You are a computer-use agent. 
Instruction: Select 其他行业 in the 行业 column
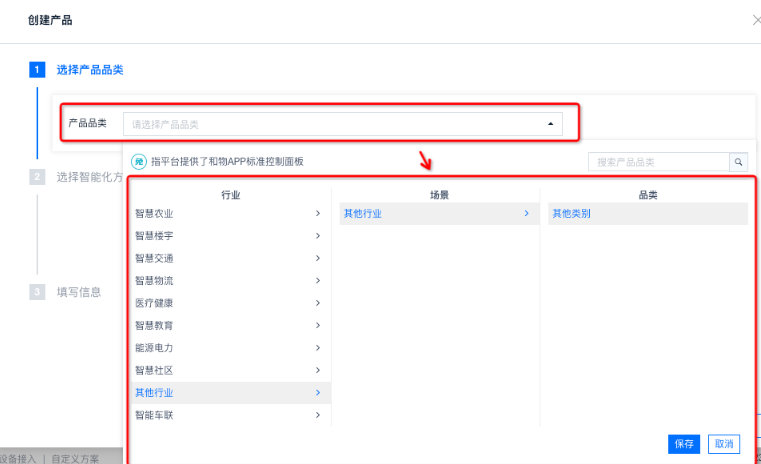coord(155,393)
